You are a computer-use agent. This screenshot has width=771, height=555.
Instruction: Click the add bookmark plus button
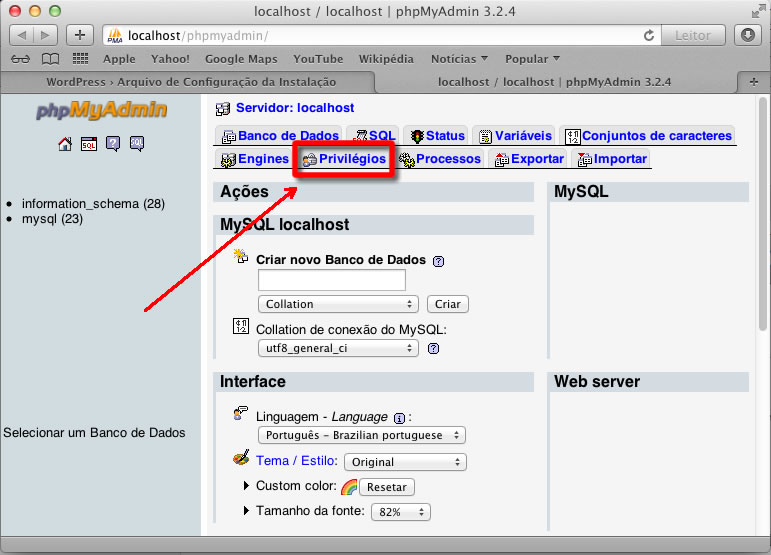pyautogui.click(x=80, y=35)
